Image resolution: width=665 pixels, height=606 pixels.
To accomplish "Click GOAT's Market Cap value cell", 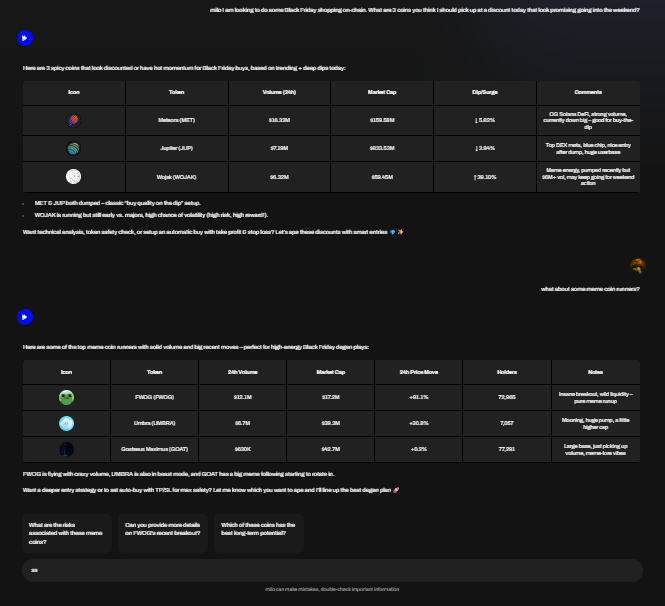I will click(x=331, y=449).
